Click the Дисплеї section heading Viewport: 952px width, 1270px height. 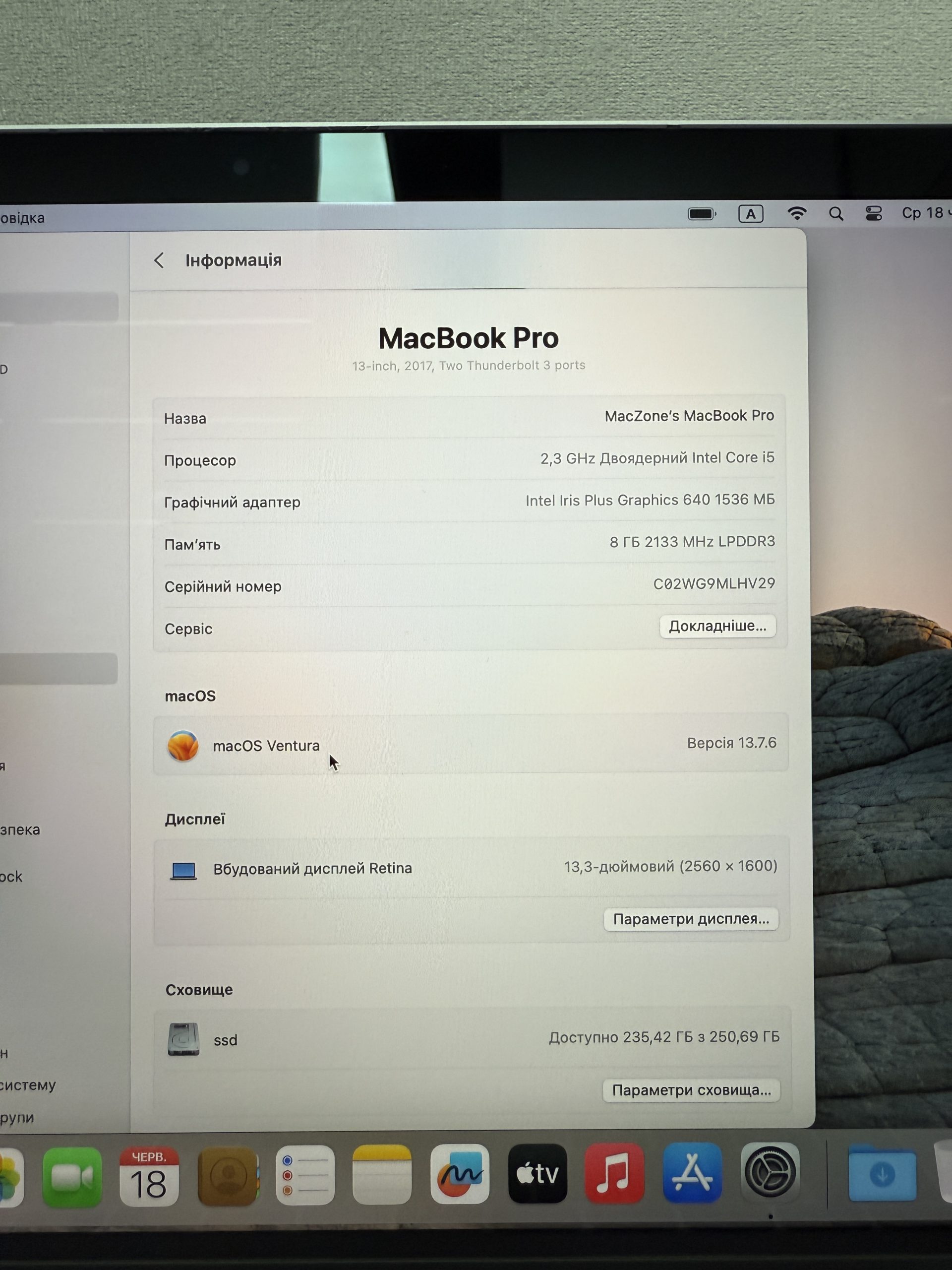195,820
